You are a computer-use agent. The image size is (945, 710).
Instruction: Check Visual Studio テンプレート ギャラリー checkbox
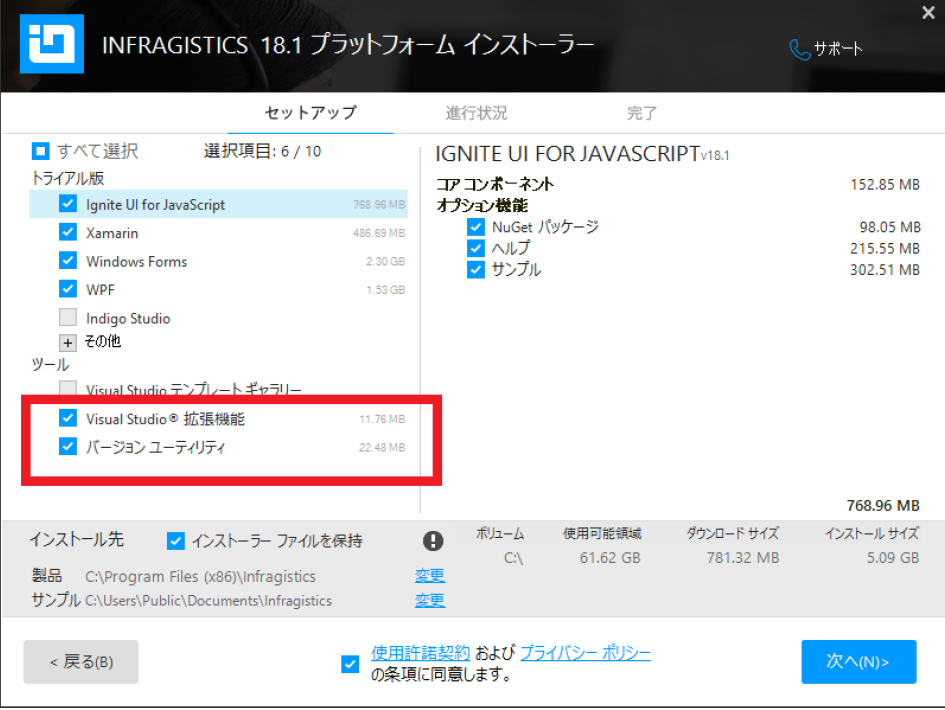point(68,388)
